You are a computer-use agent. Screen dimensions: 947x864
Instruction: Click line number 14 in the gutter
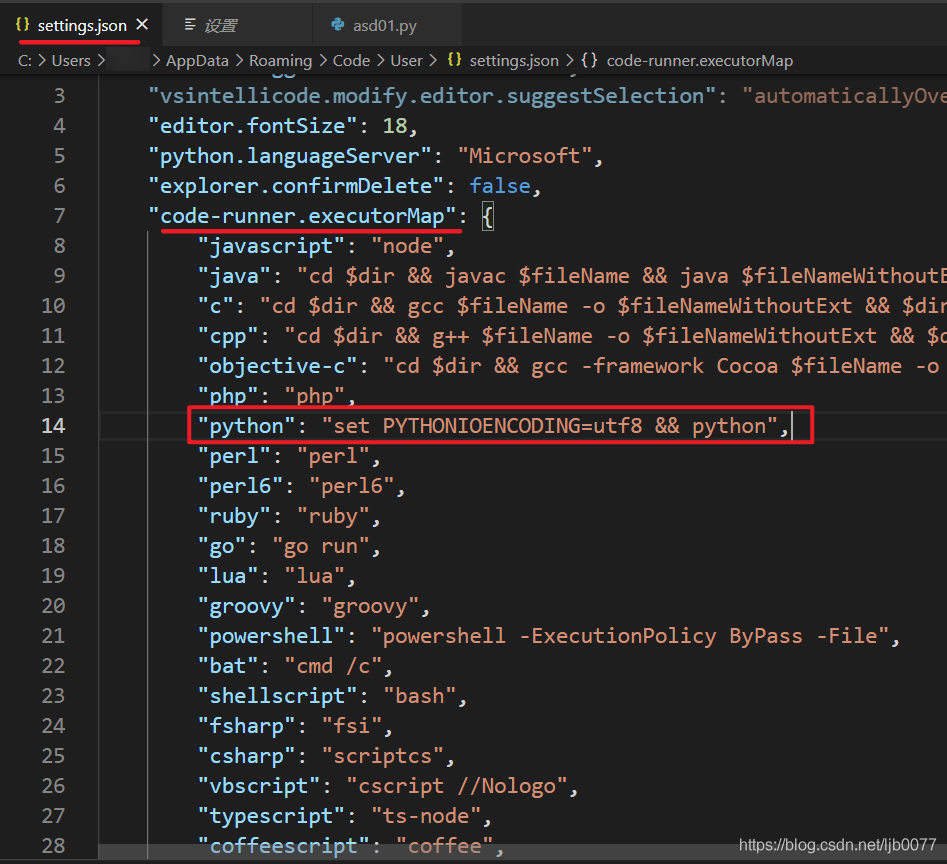[x=53, y=426]
